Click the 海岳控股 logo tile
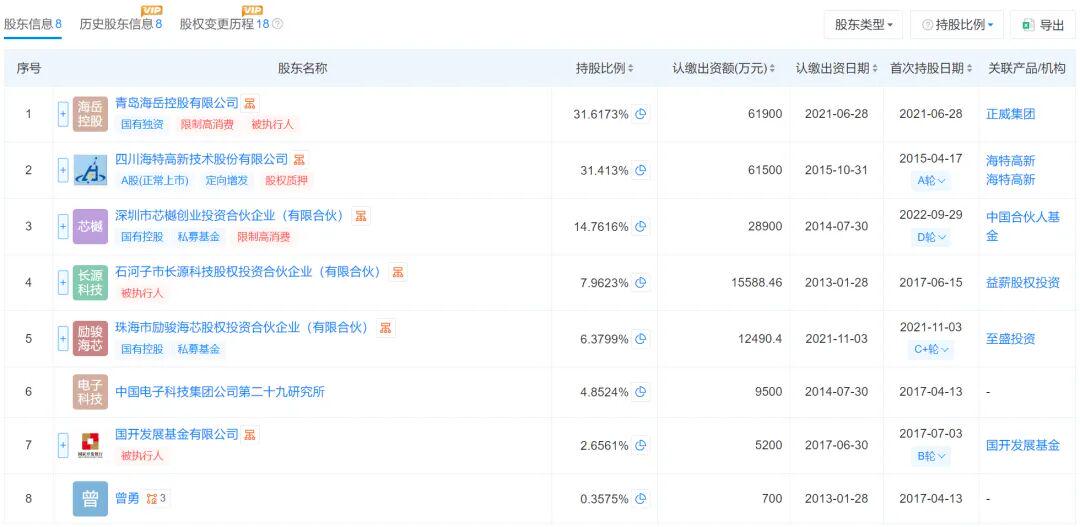The image size is (1080, 527). tap(90, 114)
